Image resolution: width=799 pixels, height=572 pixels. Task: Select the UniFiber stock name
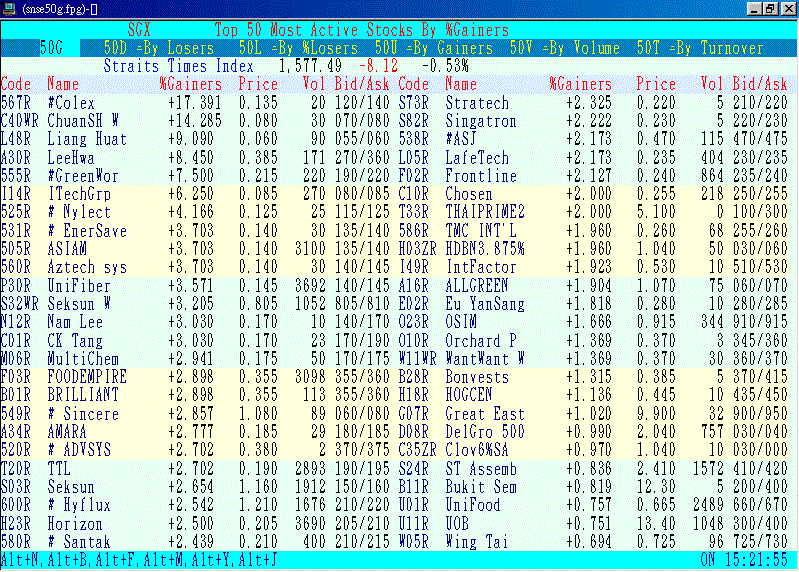(x=79, y=286)
